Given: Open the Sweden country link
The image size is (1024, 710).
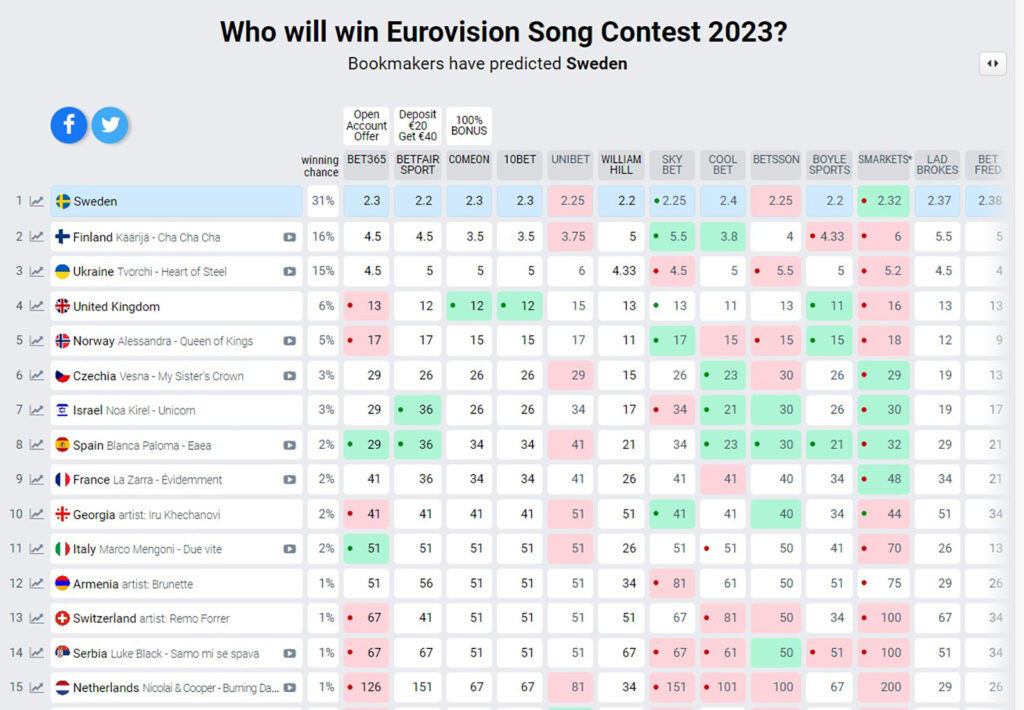Looking at the screenshot, I should [x=95, y=201].
